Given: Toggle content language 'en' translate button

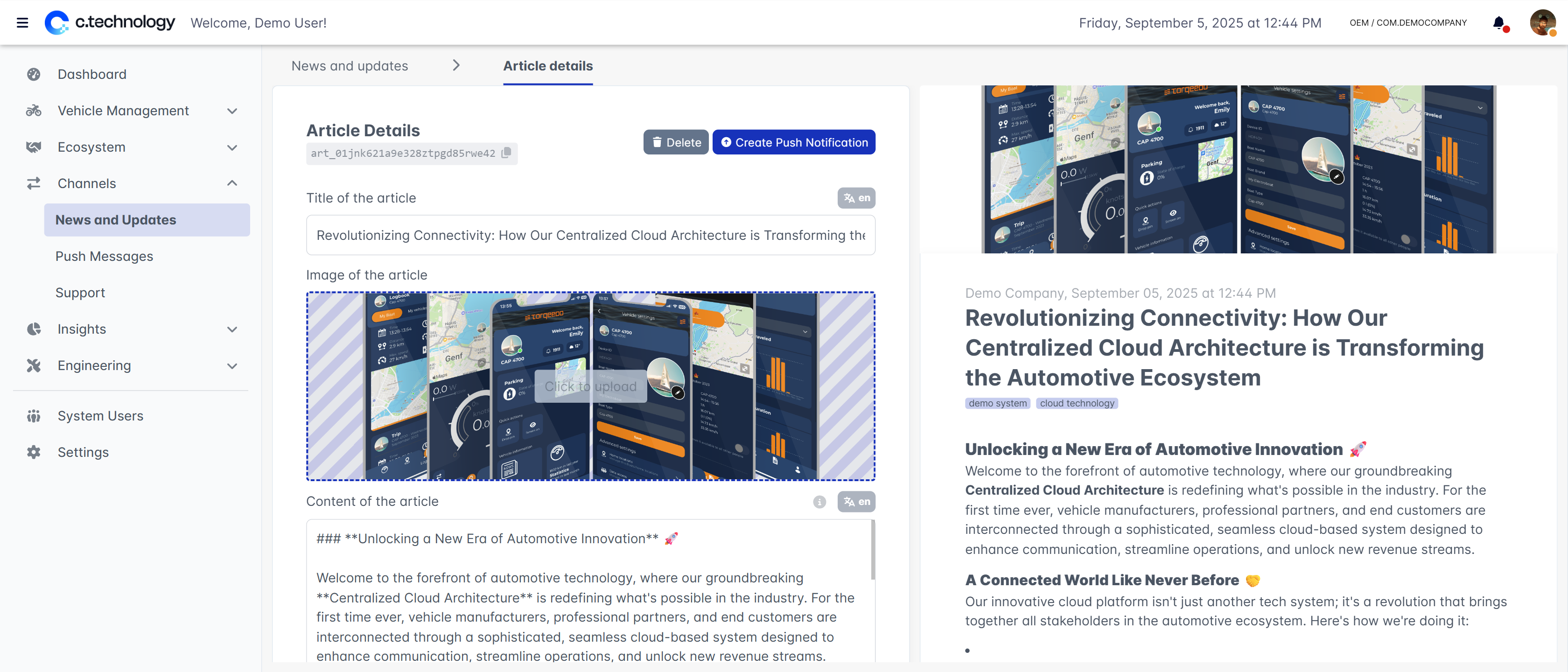Looking at the screenshot, I should 856,502.
